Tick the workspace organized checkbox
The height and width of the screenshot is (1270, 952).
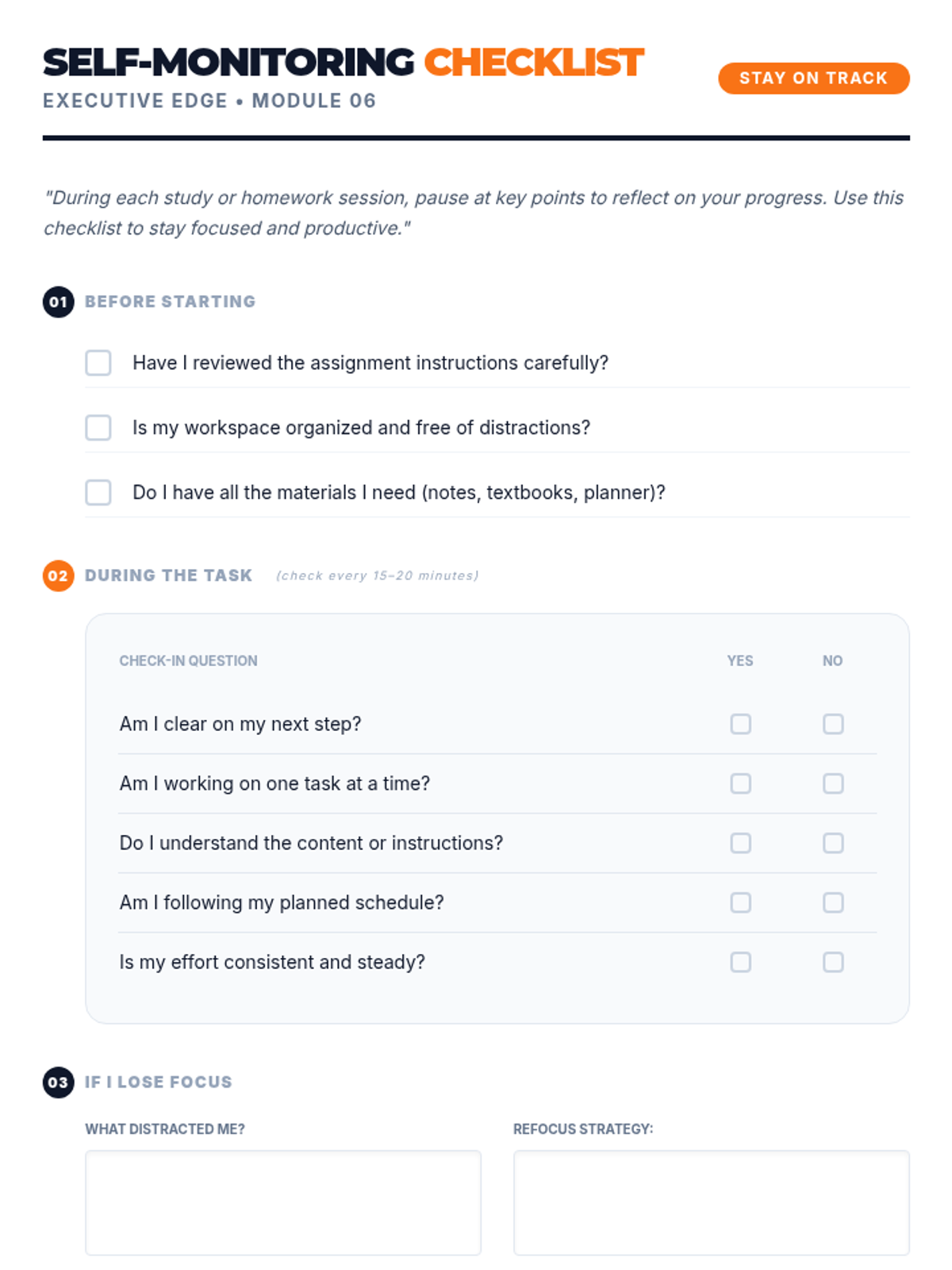(x=98, y=427)
